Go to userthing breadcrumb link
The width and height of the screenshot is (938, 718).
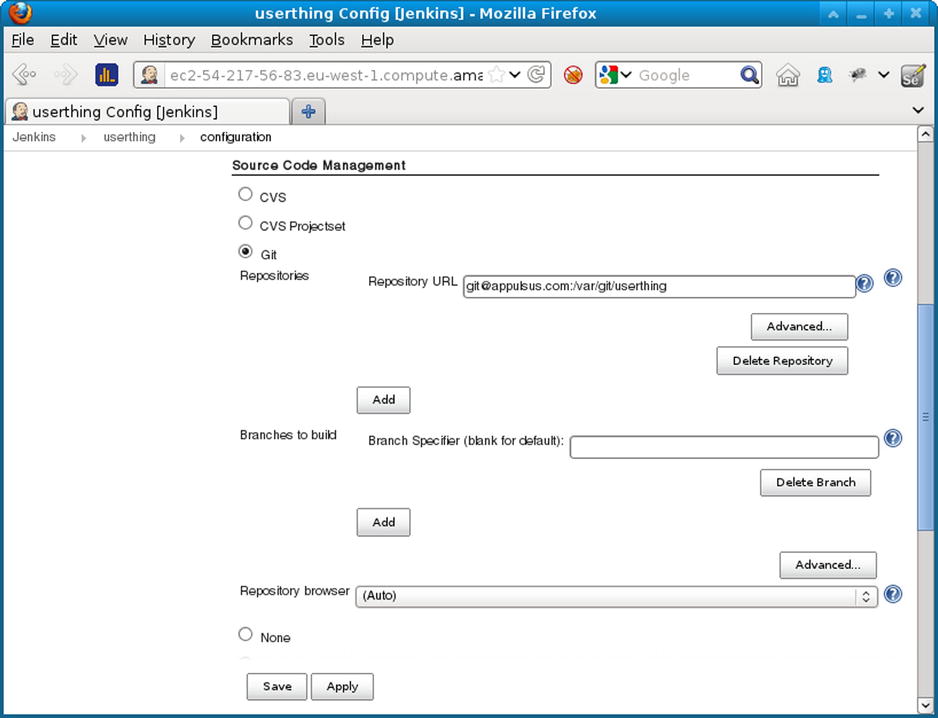[x=129, y=137]
